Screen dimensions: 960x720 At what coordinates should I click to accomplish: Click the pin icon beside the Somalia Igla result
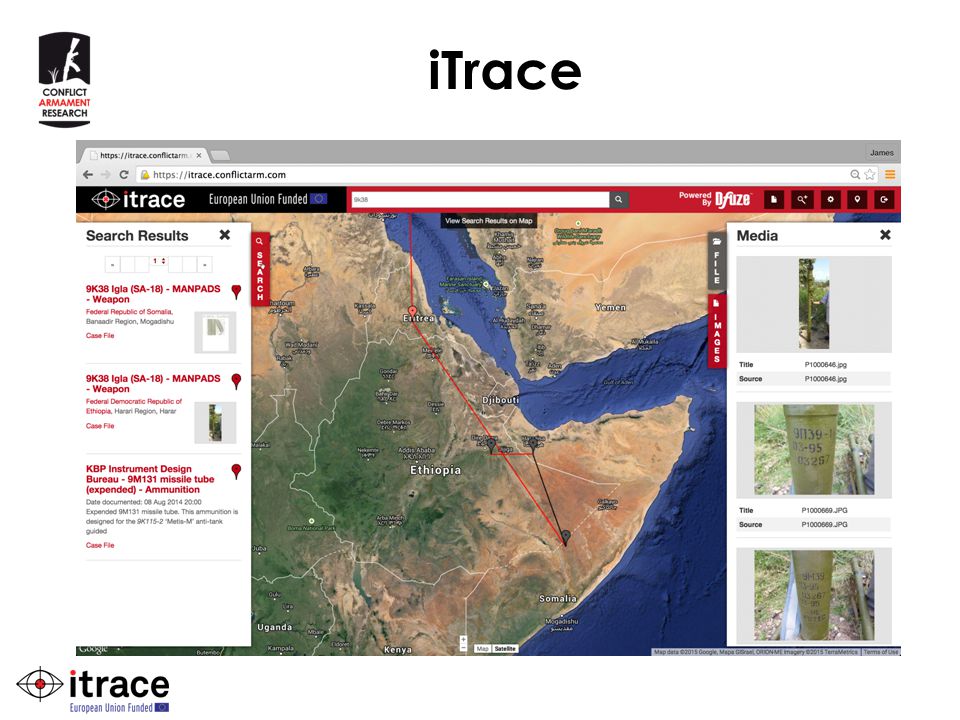point(236,291)
